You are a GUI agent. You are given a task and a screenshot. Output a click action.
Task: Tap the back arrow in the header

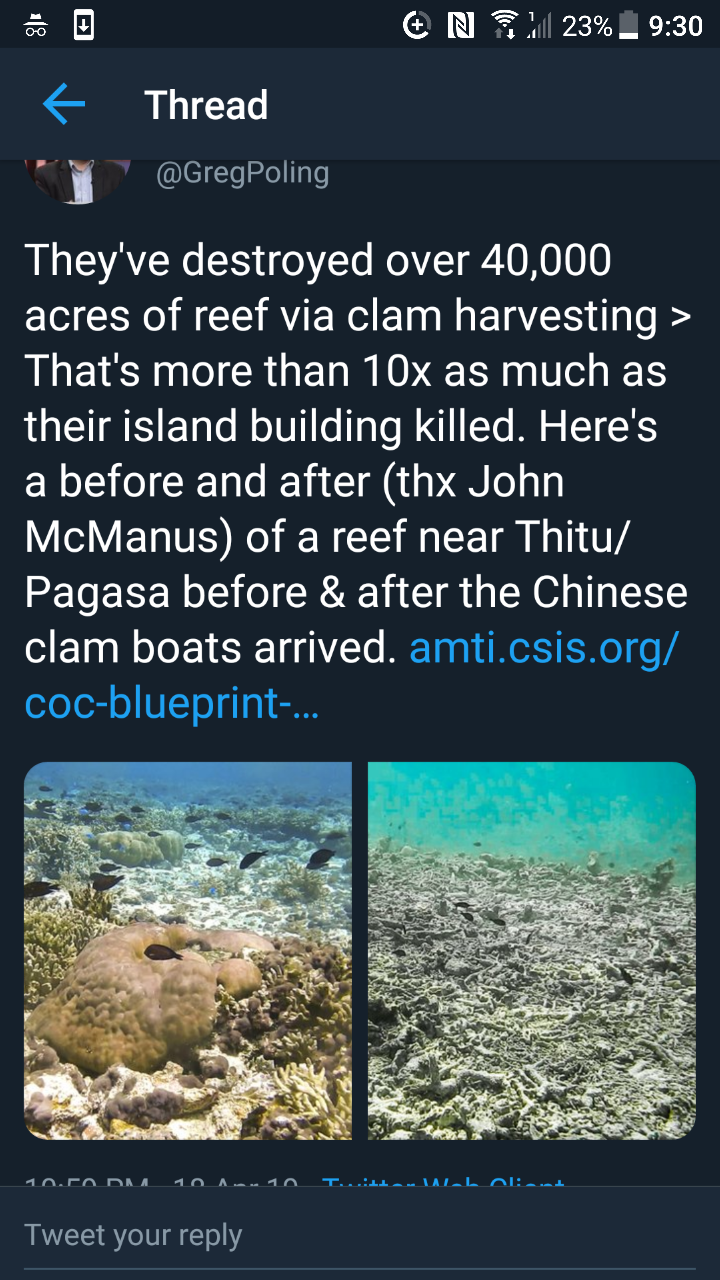click(63, 105)
